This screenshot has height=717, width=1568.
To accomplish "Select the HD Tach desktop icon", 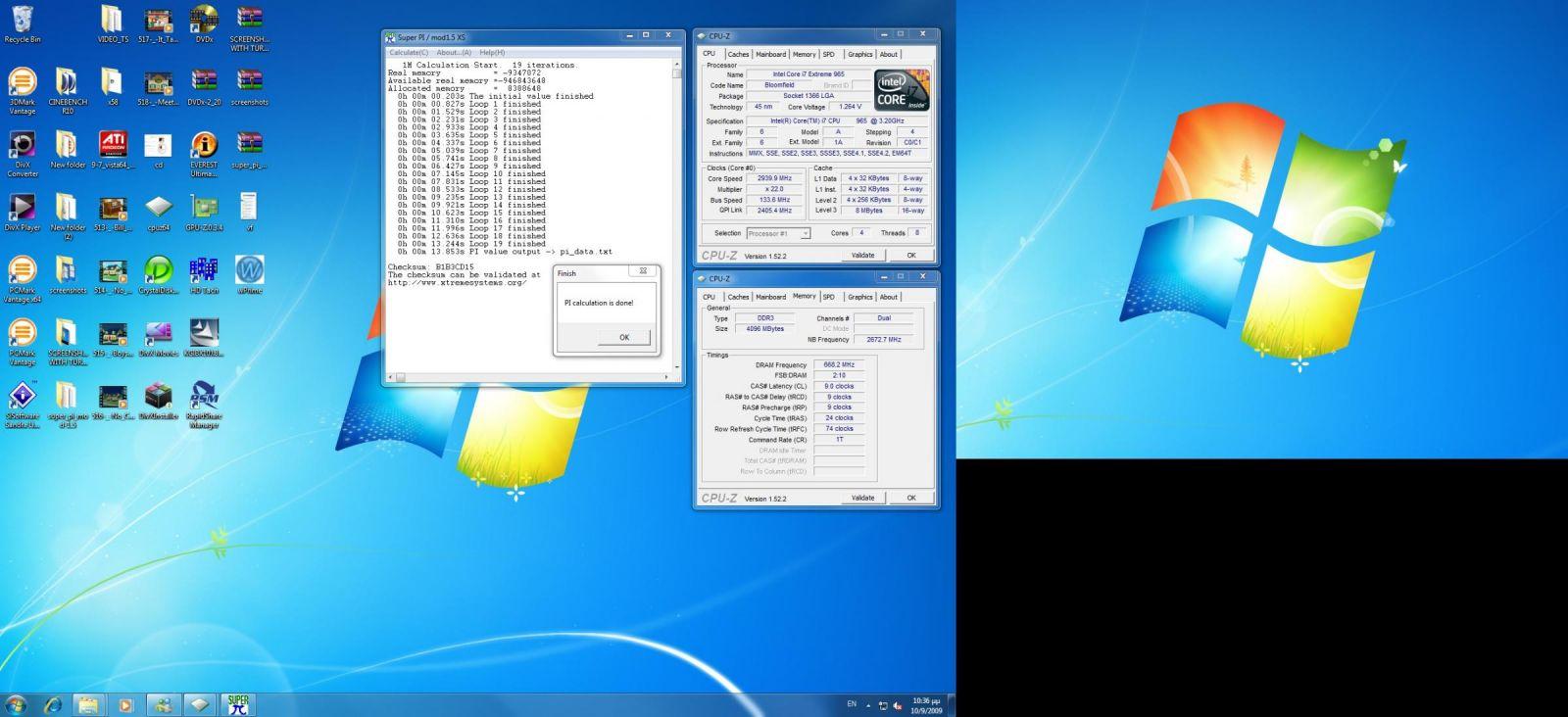I will [x=204, y=271].
